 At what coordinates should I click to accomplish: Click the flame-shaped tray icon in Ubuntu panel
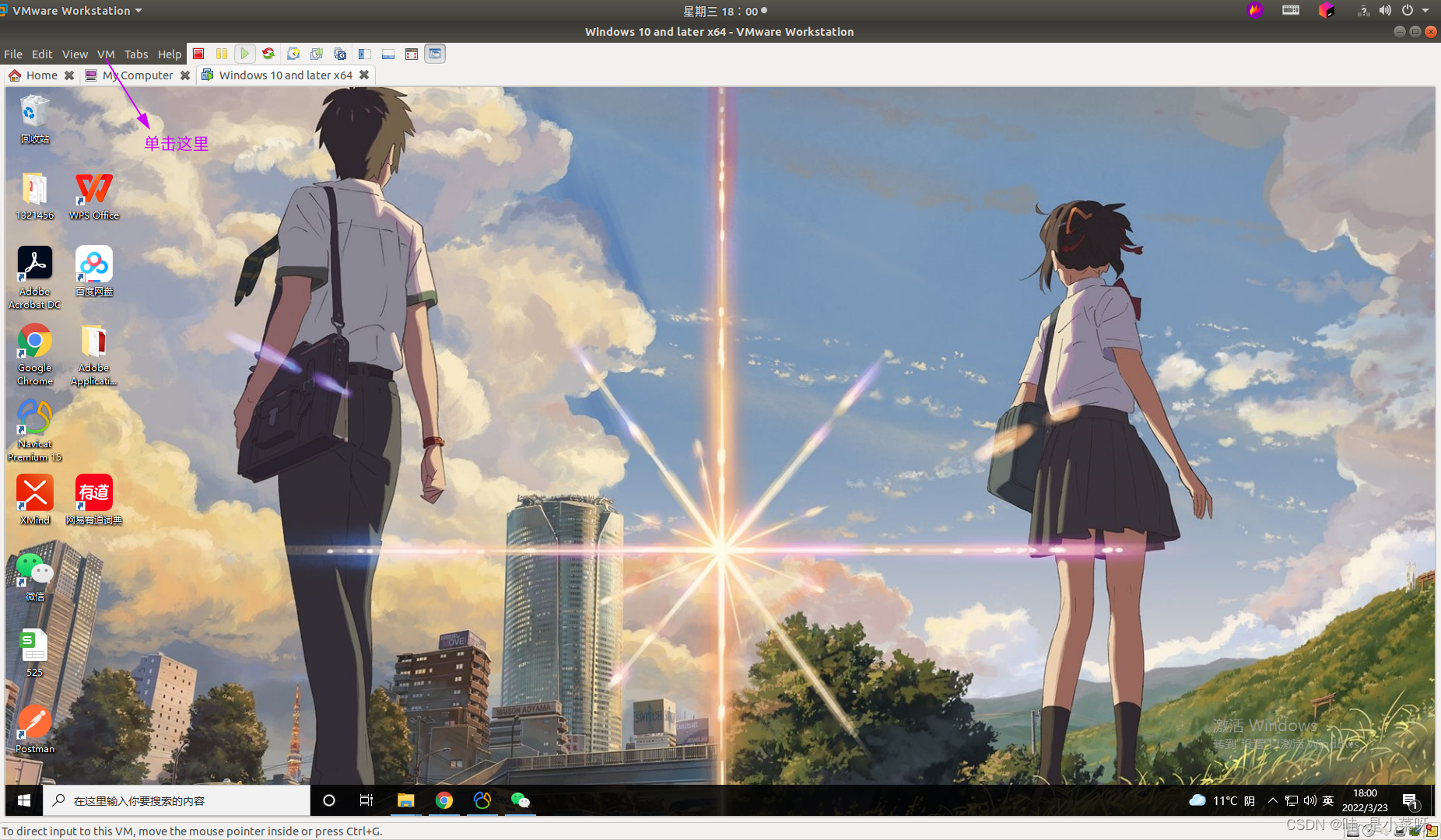coord(1254,10)
